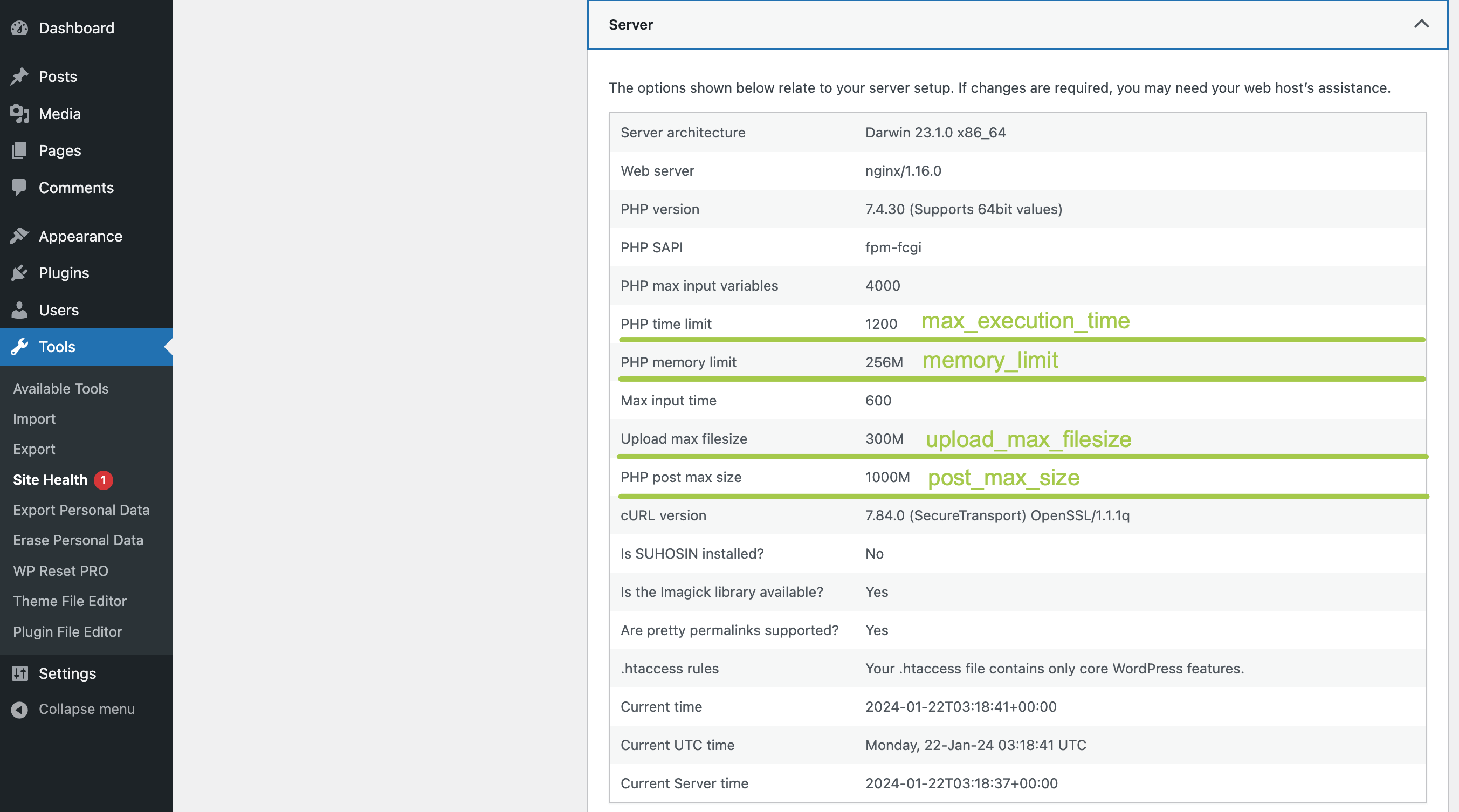Go to the Import submenu page

click(34, 419)
